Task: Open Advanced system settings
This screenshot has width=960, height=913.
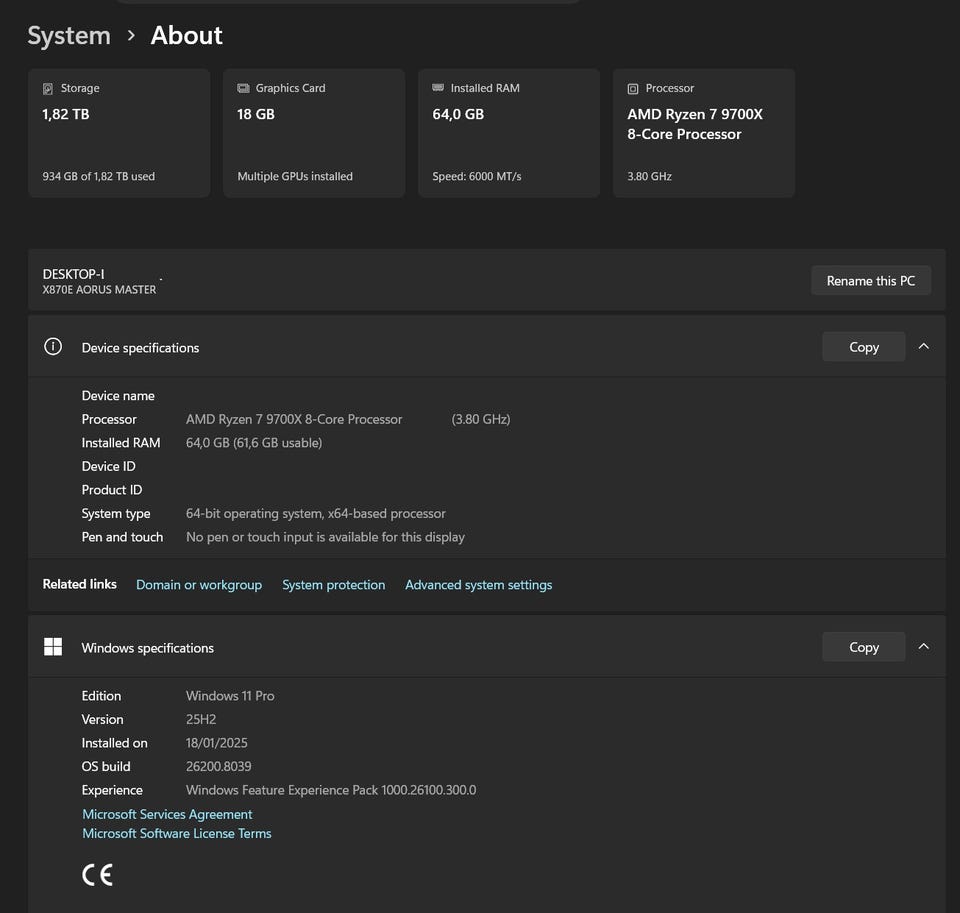Action: pyautogui.click(x=478, y=585)
